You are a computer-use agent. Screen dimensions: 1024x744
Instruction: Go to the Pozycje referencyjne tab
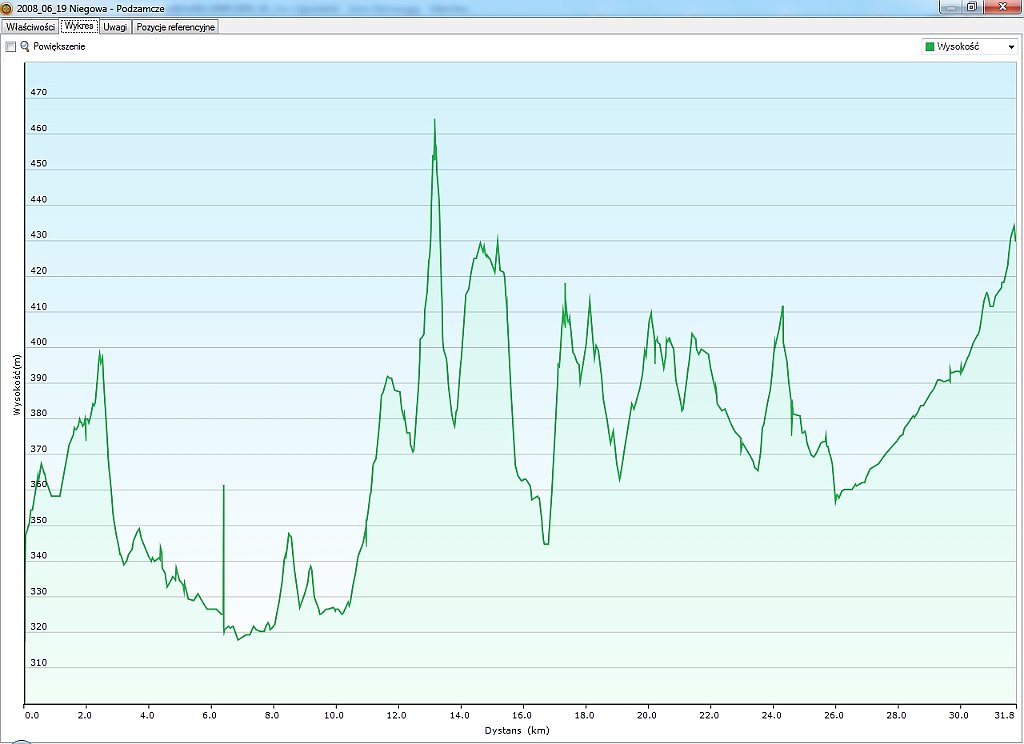[x=175, y=27]
